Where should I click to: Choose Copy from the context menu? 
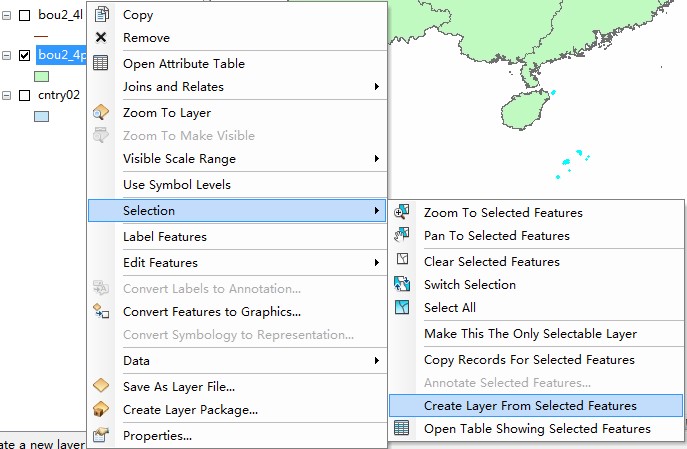237,14
